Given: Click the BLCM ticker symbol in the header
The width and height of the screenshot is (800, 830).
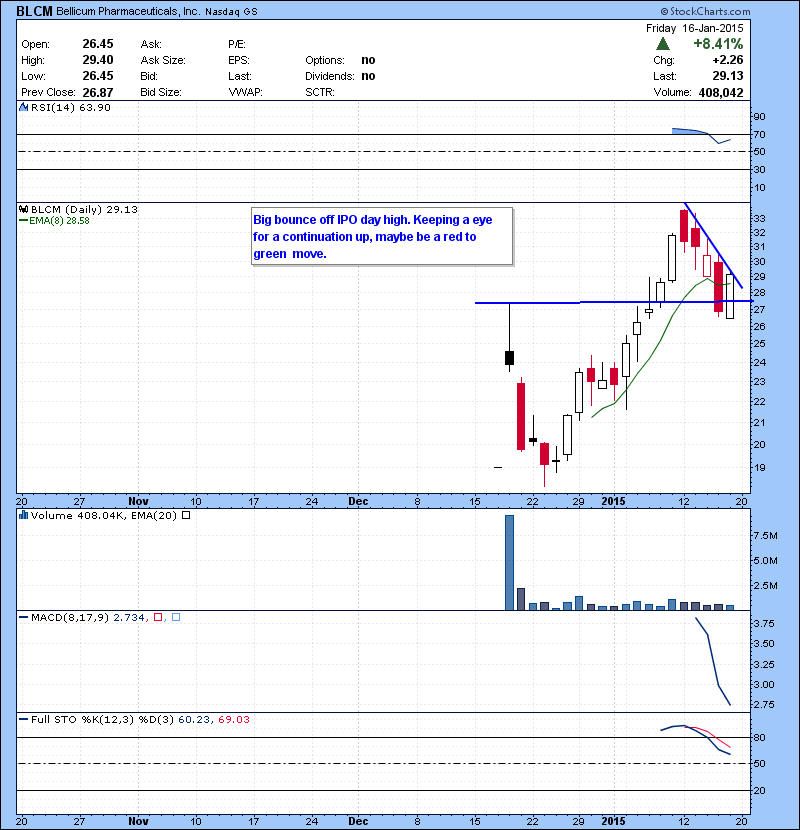Looking at the screenshot, I should click(34, 11).
